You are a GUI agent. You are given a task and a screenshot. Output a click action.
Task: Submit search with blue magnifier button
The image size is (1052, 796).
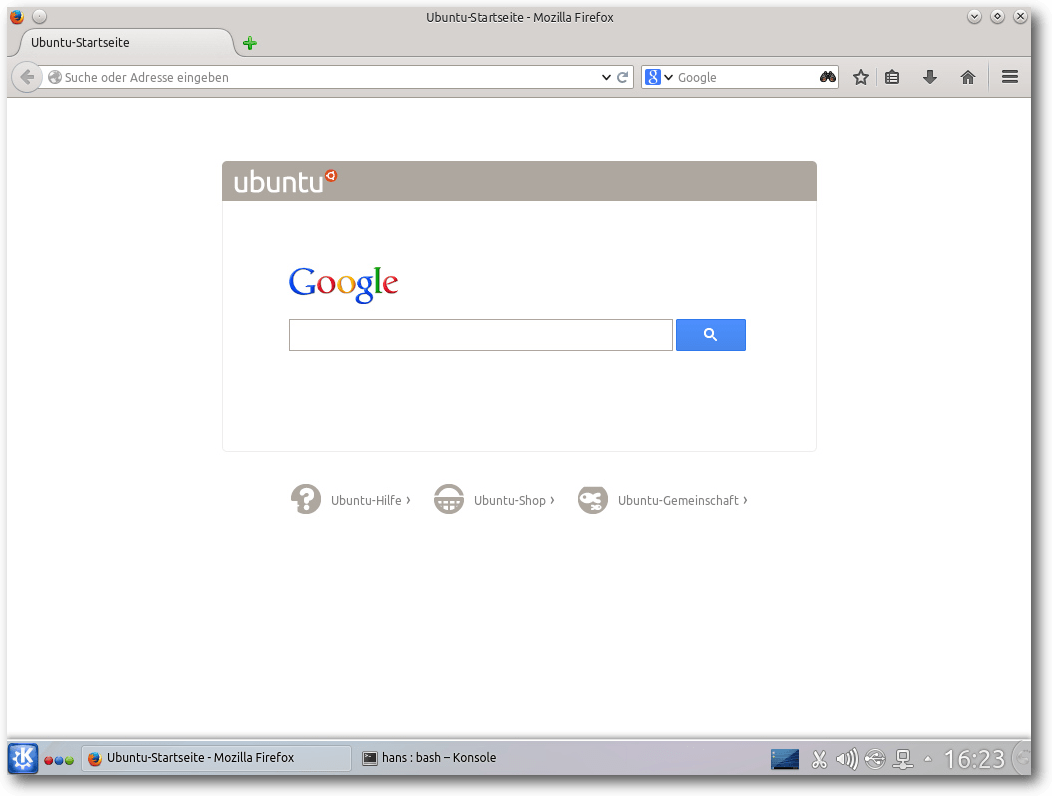coord(711,335)
